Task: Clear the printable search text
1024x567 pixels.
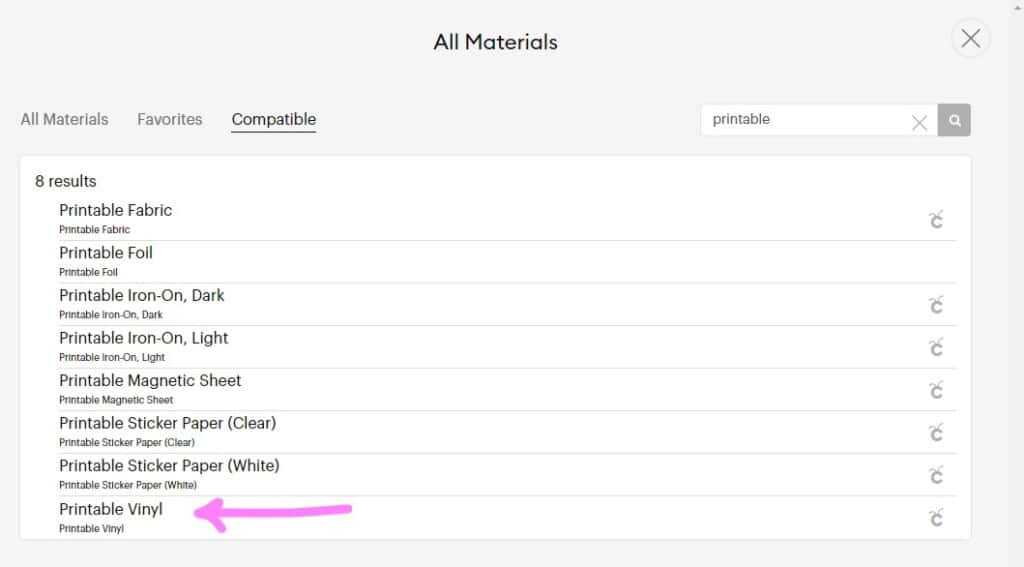Action: [919, 122]
